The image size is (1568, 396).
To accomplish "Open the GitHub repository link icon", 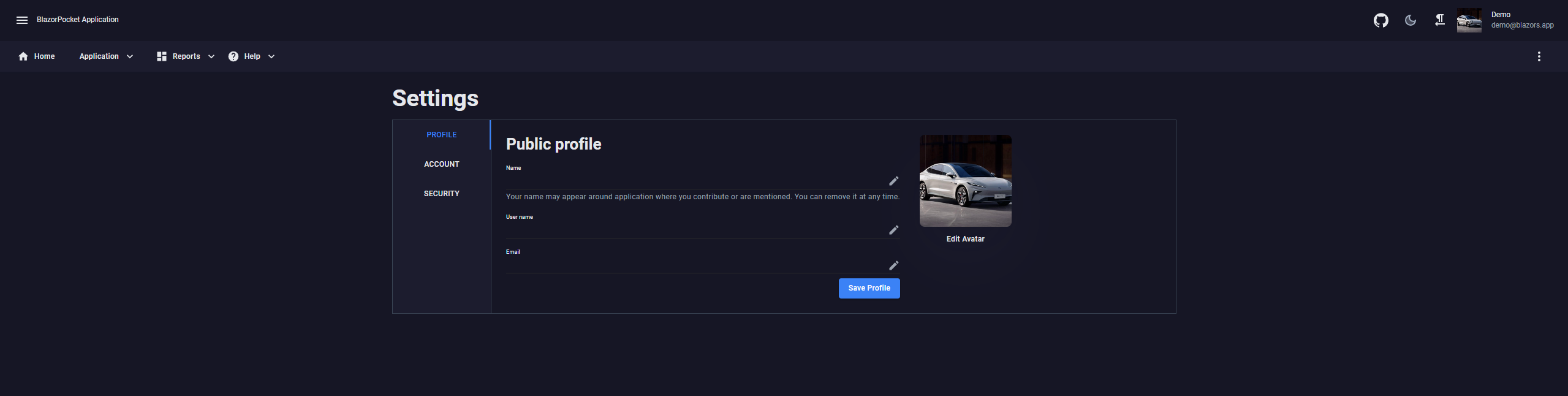I will pos(1381,21).
